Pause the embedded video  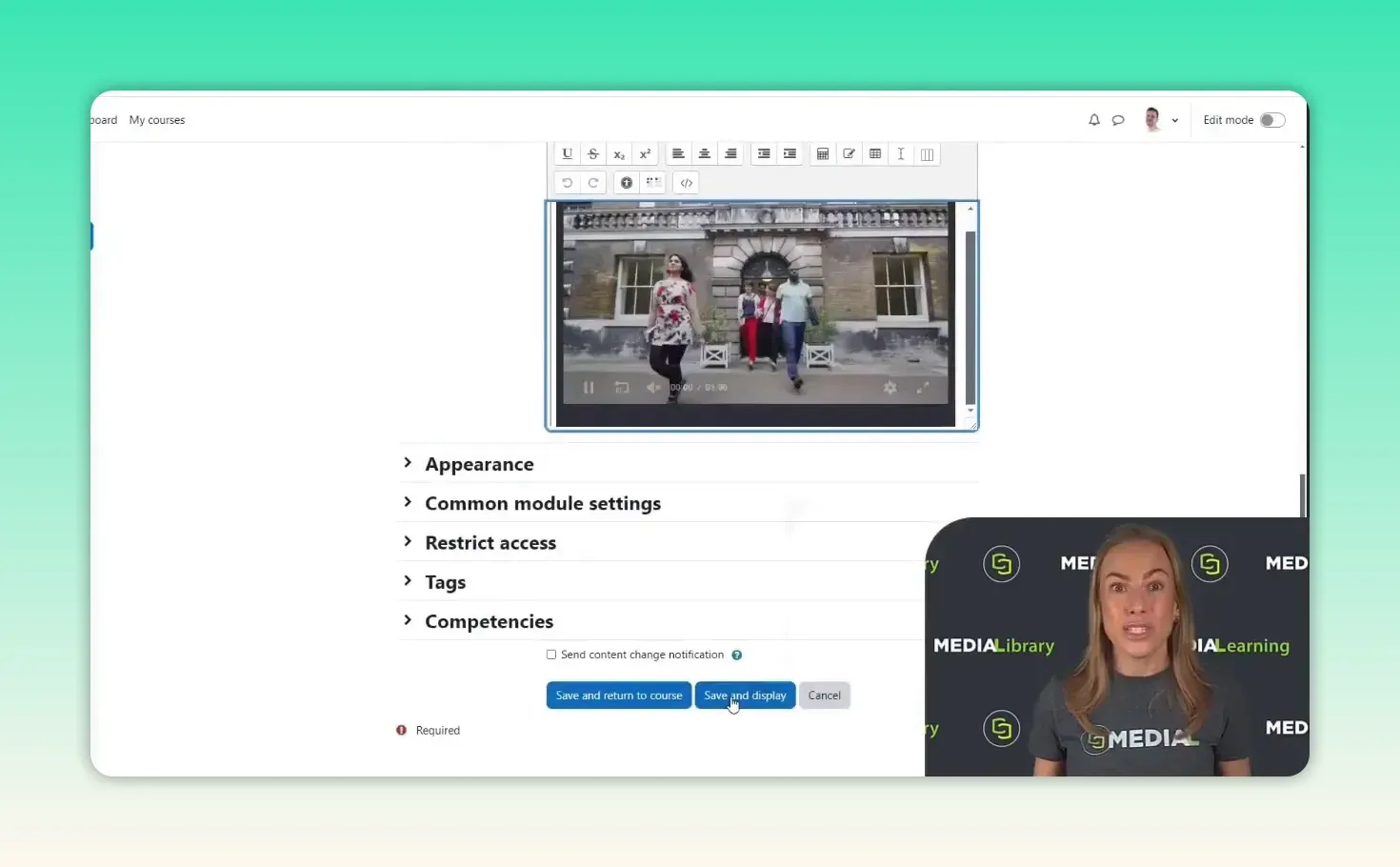(589, 388)
